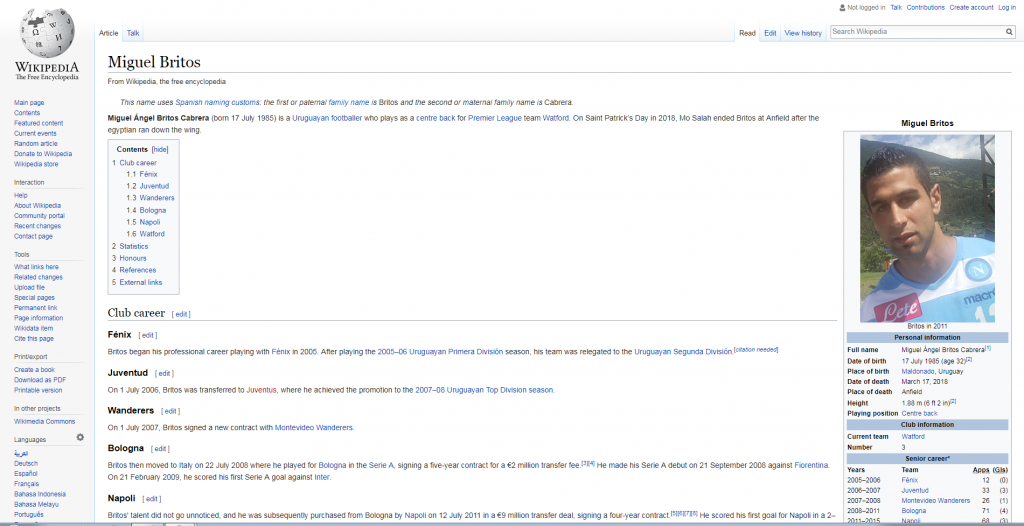Jump to Statistics section in Contents

point(133,246)
